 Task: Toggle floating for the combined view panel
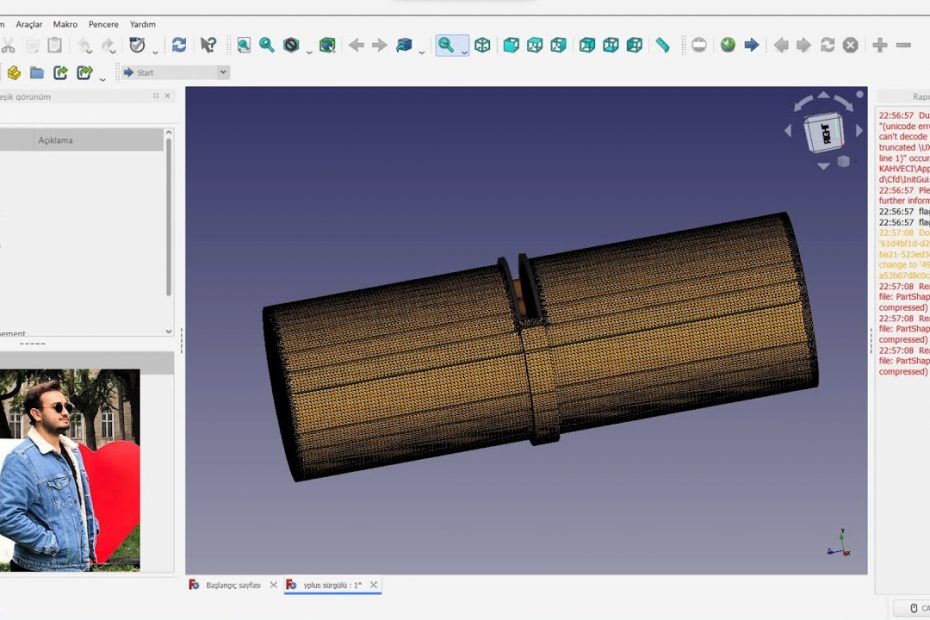pos(156,96)
